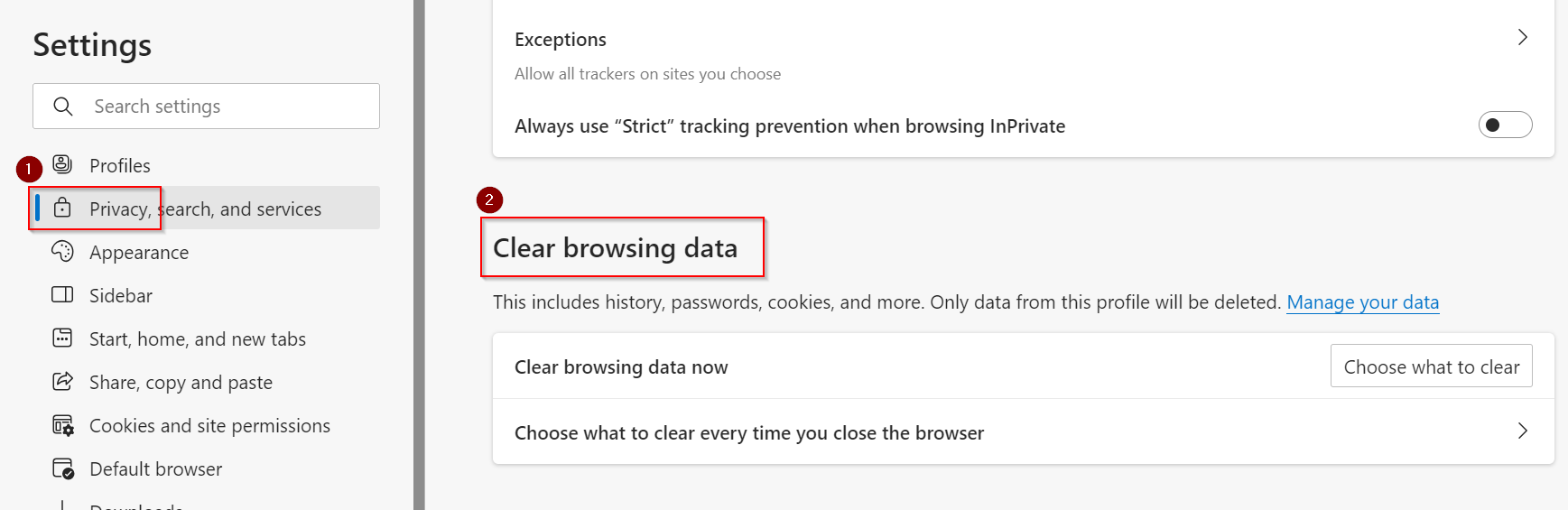Toggle Strict tracking prevention for InPrivate
Image resolution: width=1568 pixels, height=510 pixels.
[1504, 125]
